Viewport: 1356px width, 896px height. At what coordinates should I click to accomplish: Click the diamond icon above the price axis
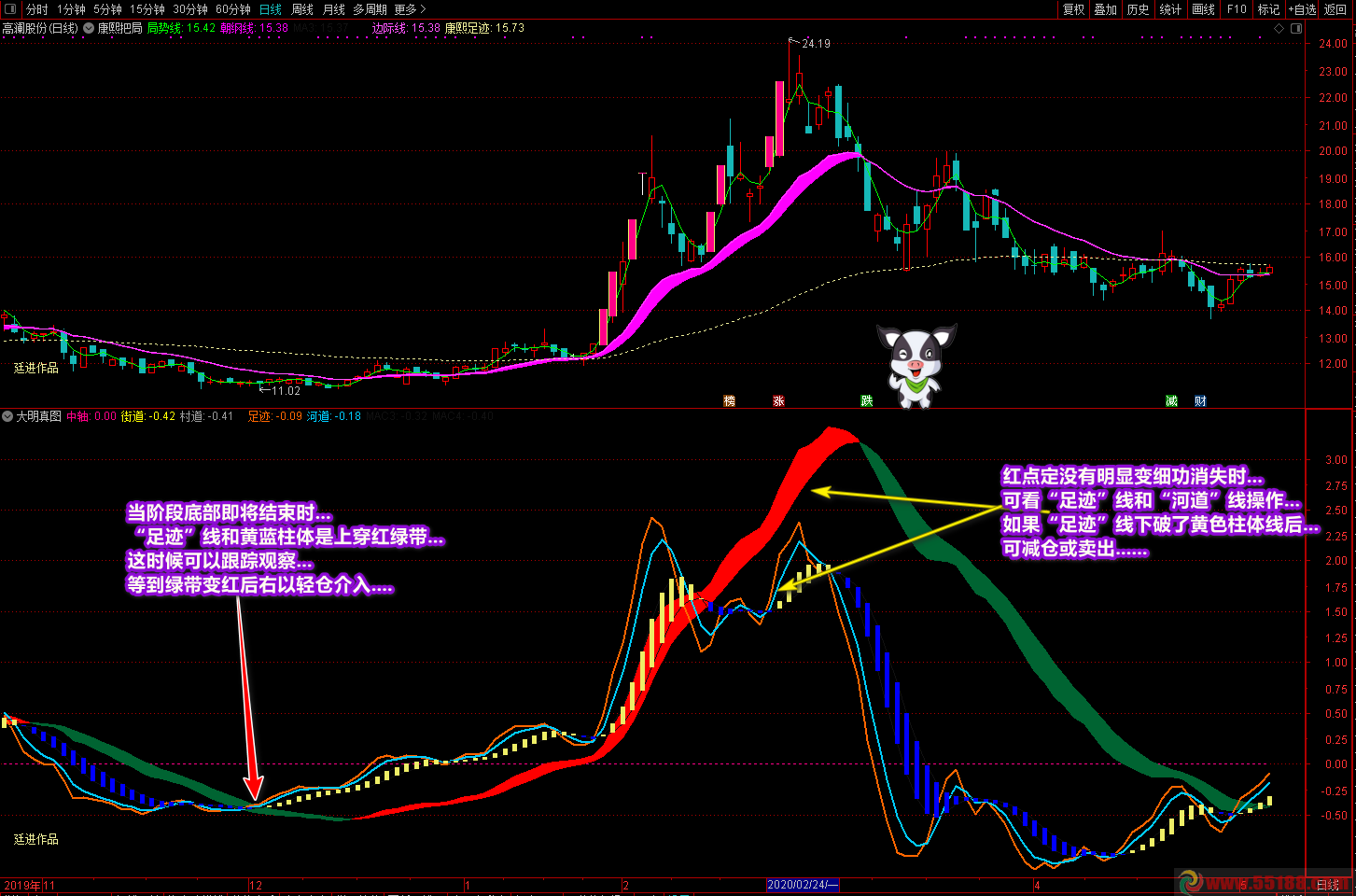click(x=1279, y=28)
